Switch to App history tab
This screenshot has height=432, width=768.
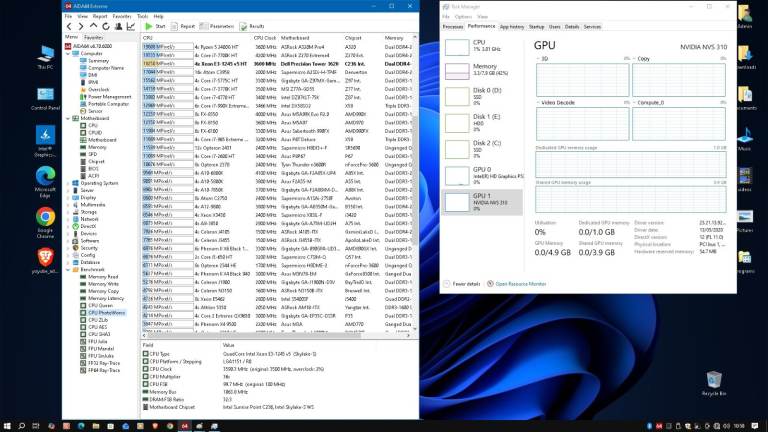tap(510, 27)
